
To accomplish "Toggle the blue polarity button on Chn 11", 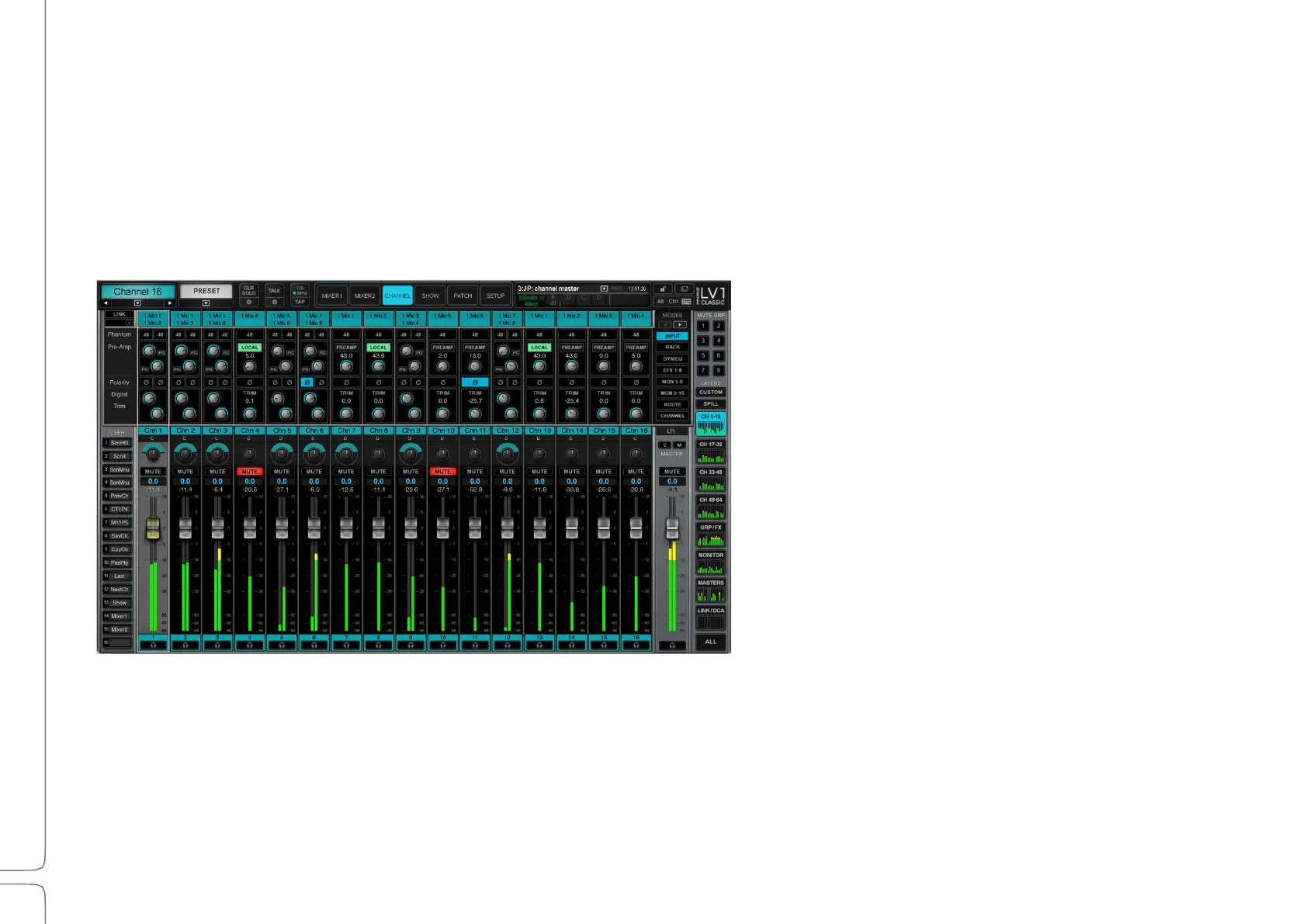I will 475,382.
